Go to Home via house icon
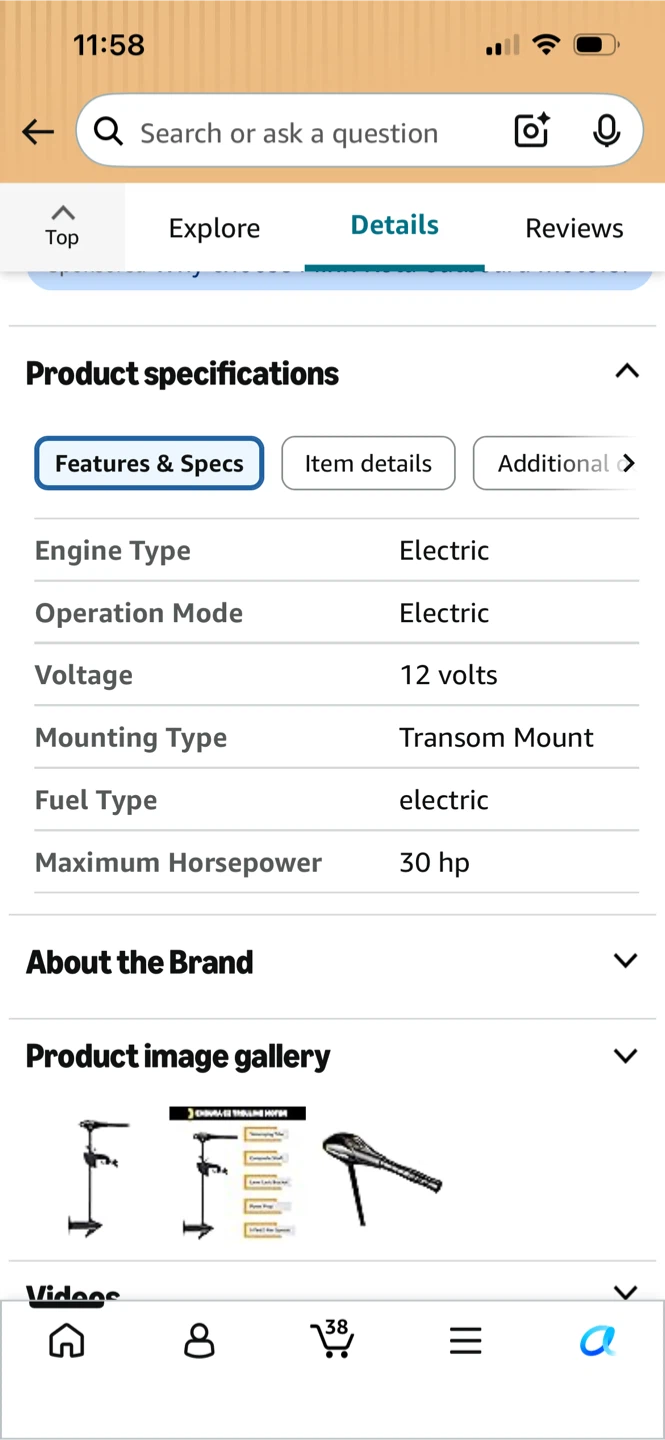 click(67, 1341)
